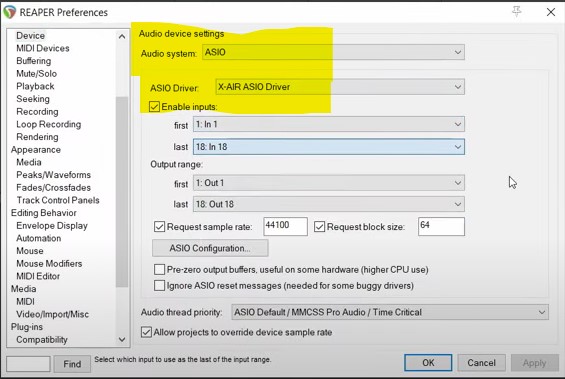Image resolution: width=565 pixels, height=379 pixels.
Task: Click the search field beside Find
Action: coord(28,364)
